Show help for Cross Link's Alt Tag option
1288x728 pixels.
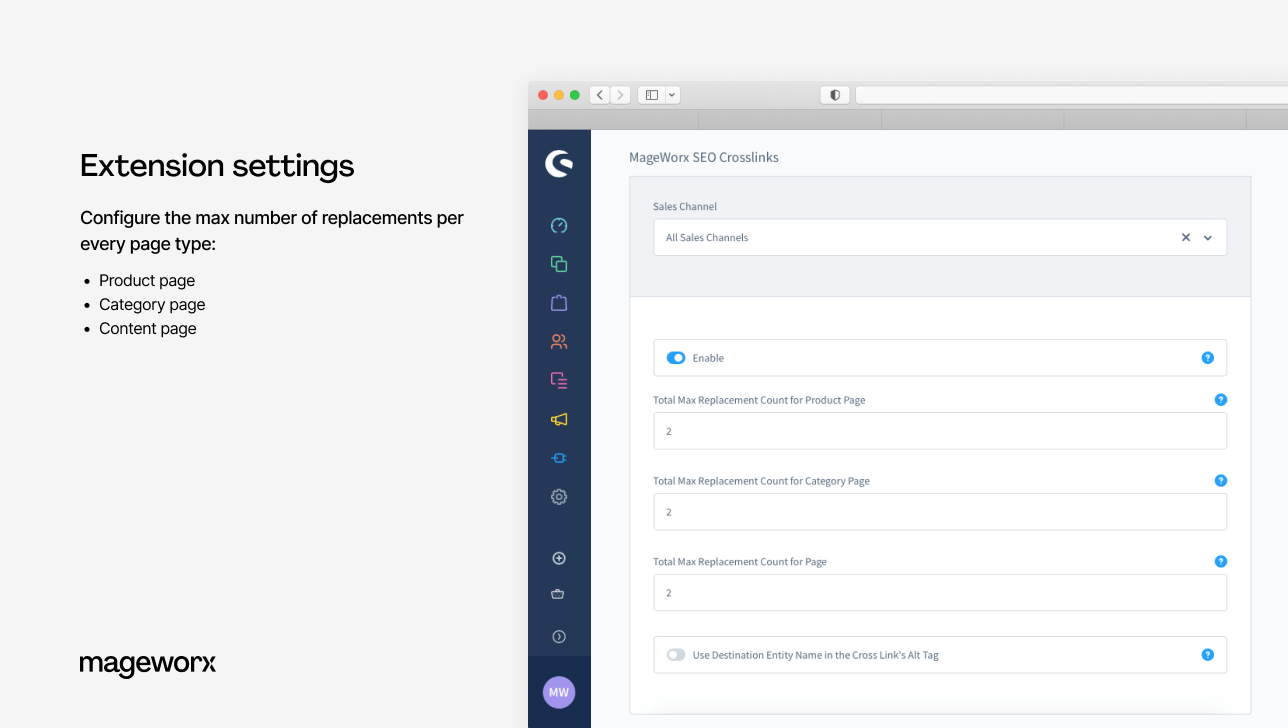tap(1207, 655)
